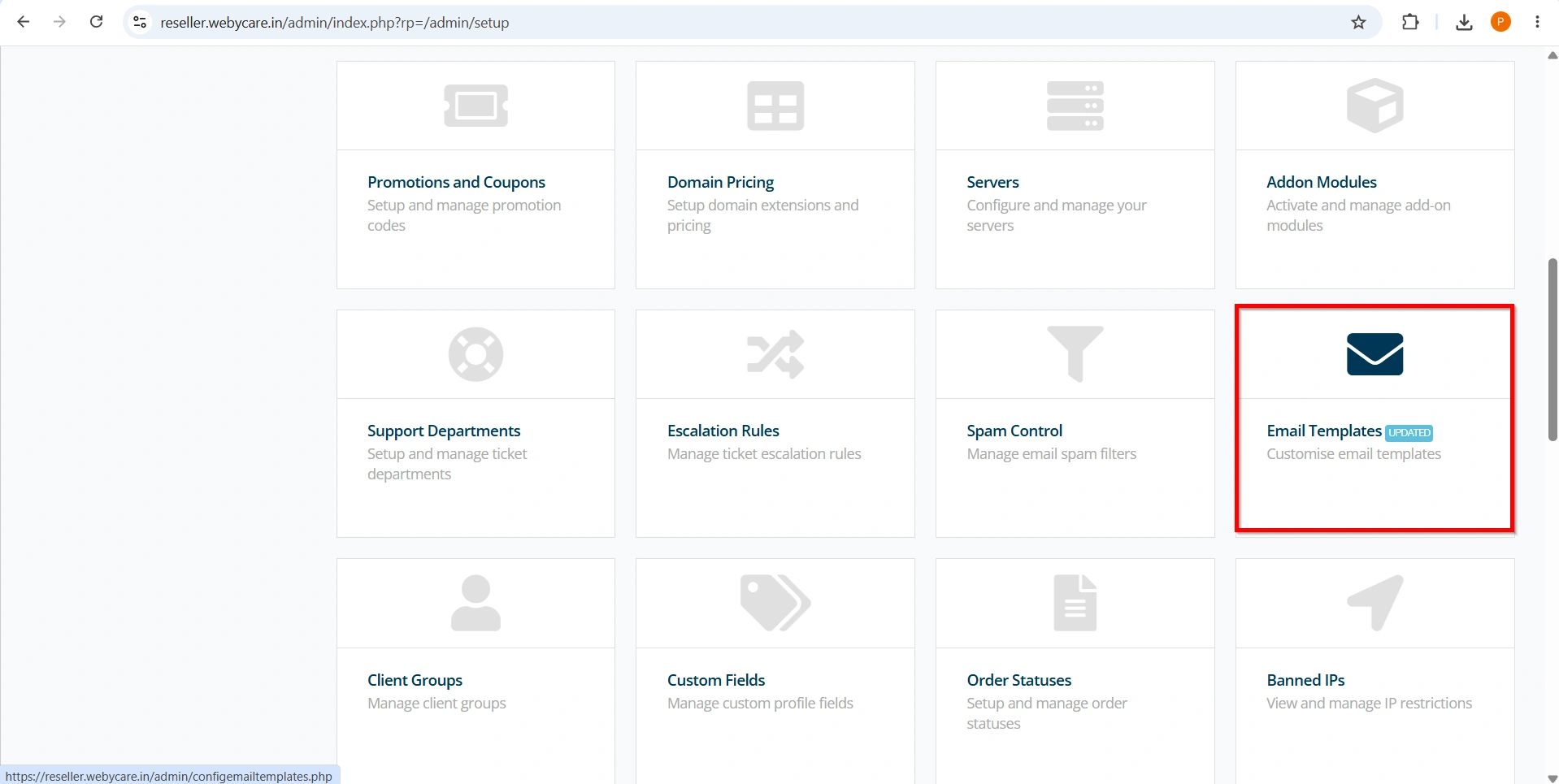Click the Banned IPs arrow icon

tap(1374, 603)
